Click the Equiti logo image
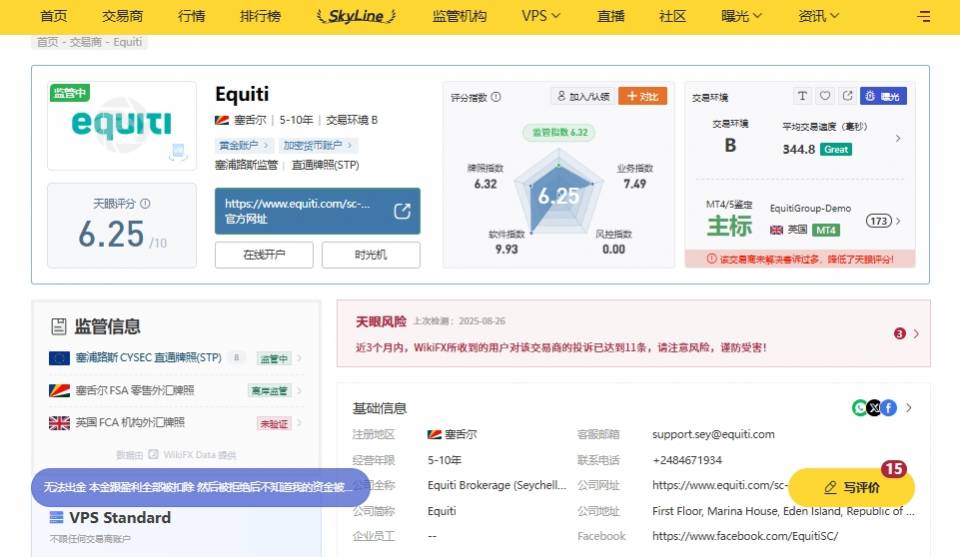Screen dimensions: 960x557 (122, 125)
